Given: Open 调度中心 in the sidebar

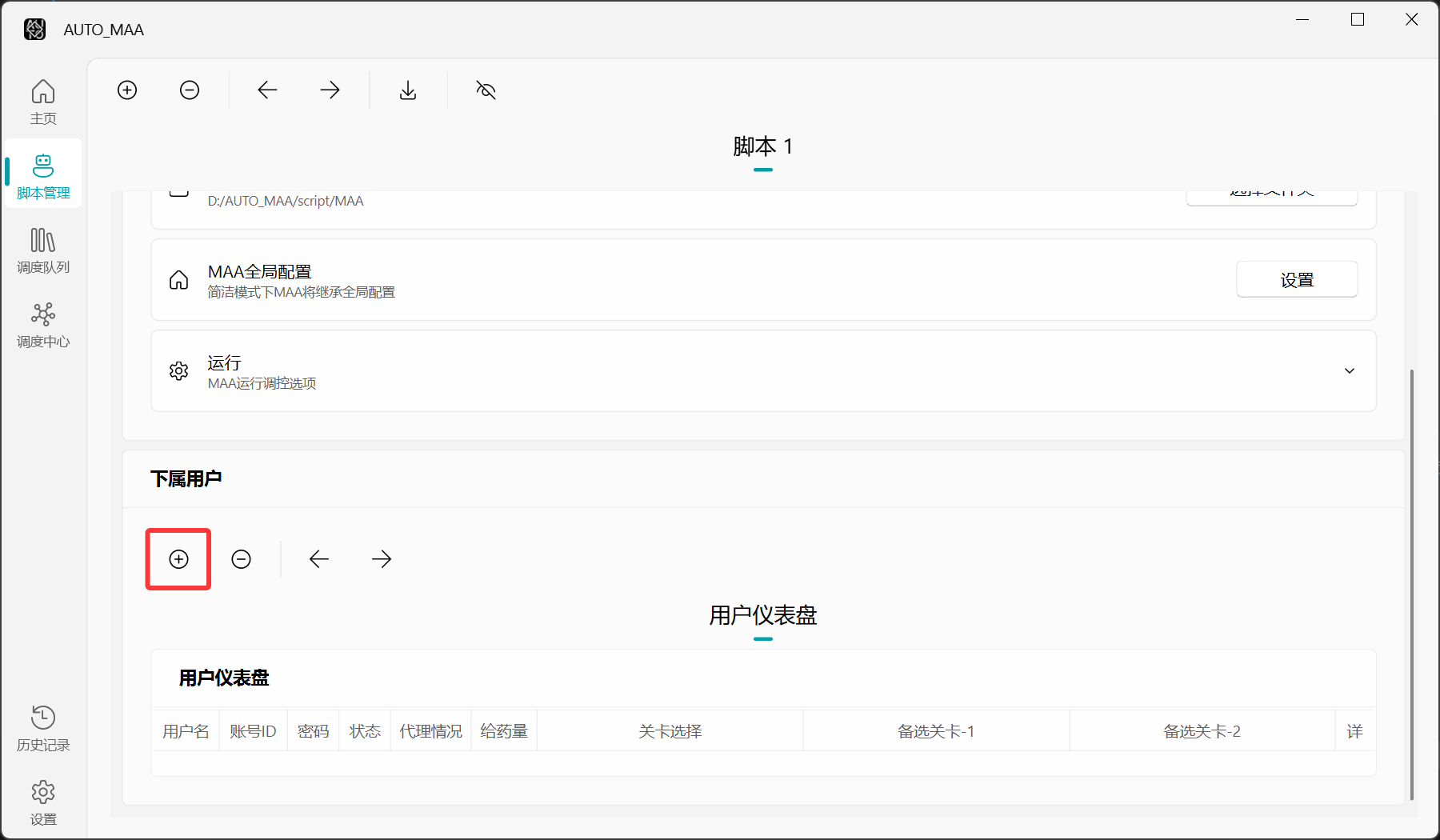Looking at the screenshot, I should pyautogui.click(x=43, y=326).
